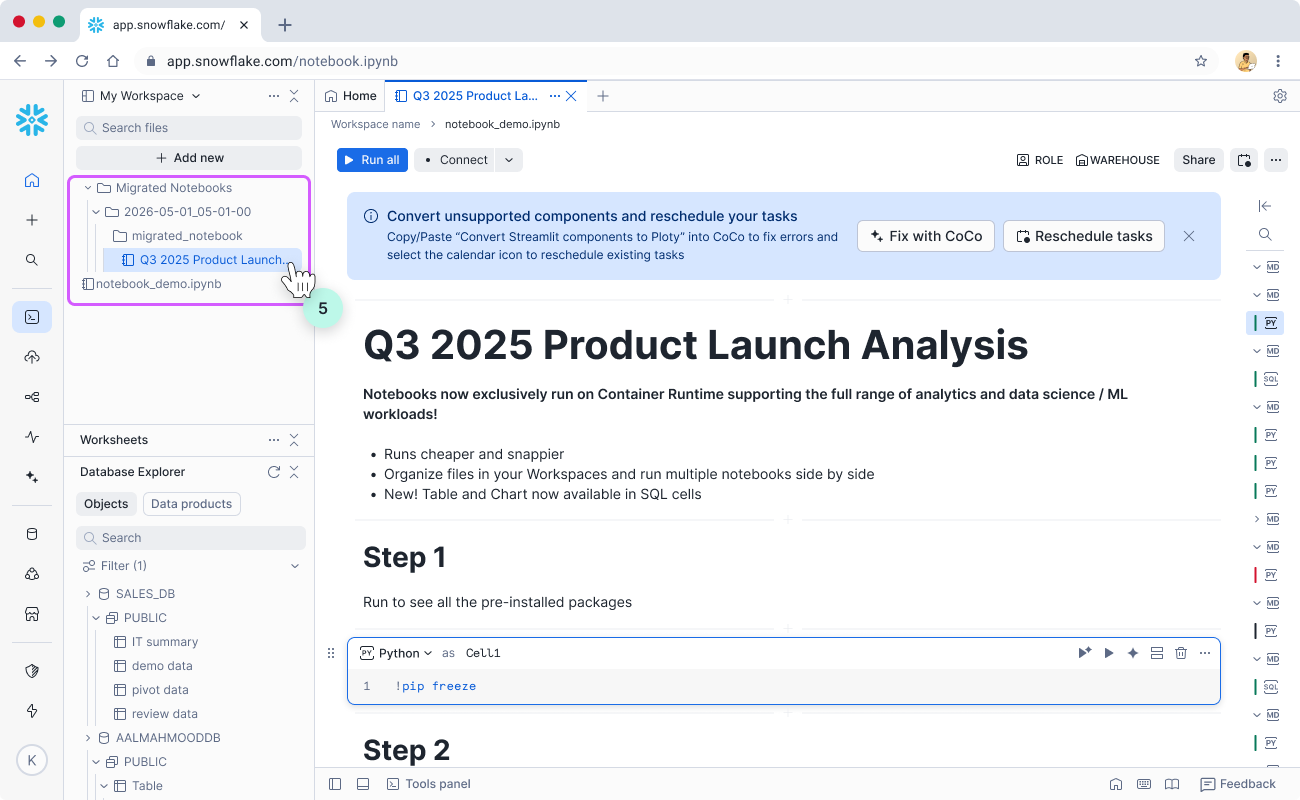The image size is (1300, 800).
Task: Expand the SALES_DB database
Action: click(x=88, y=594)
